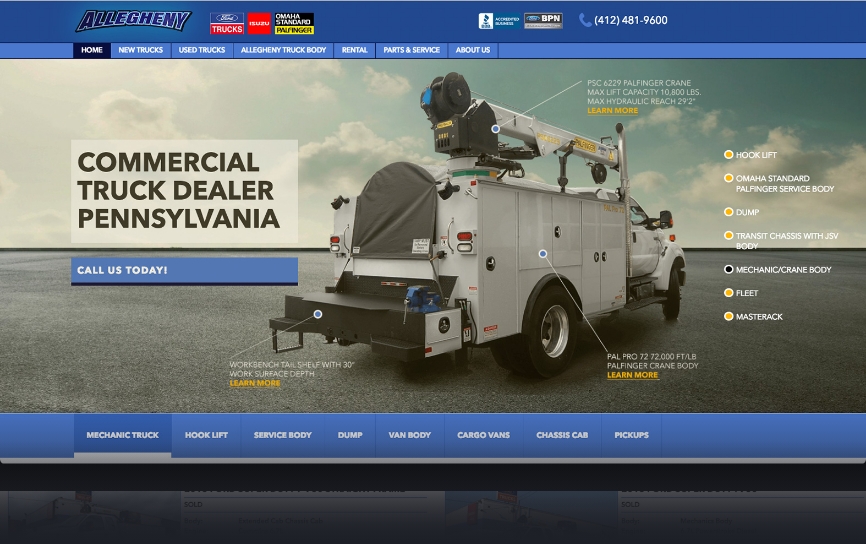Click the Omaha Standard Palfinger logo

coord(294,23)
